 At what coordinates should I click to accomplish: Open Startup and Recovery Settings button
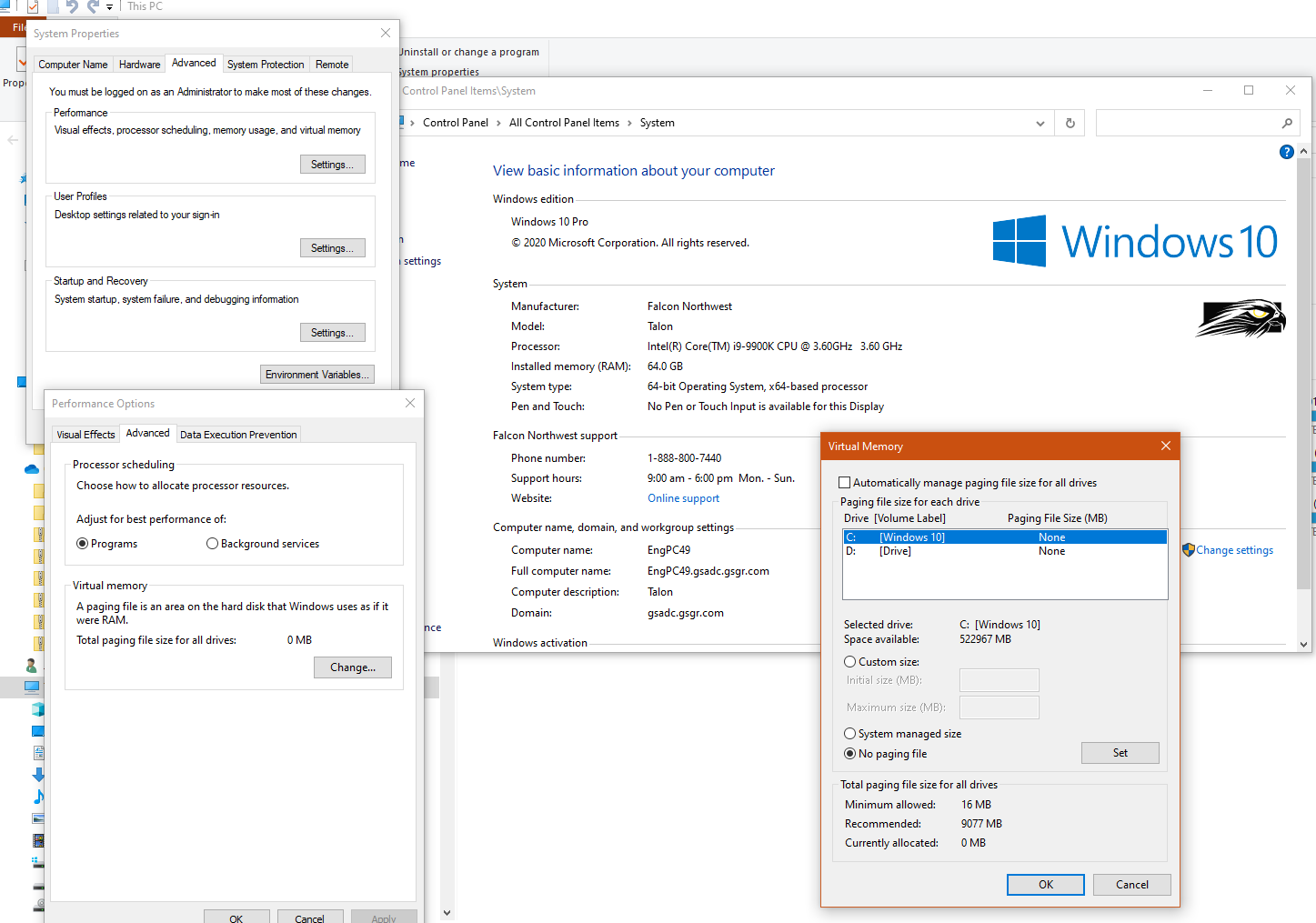pos(333,333)
